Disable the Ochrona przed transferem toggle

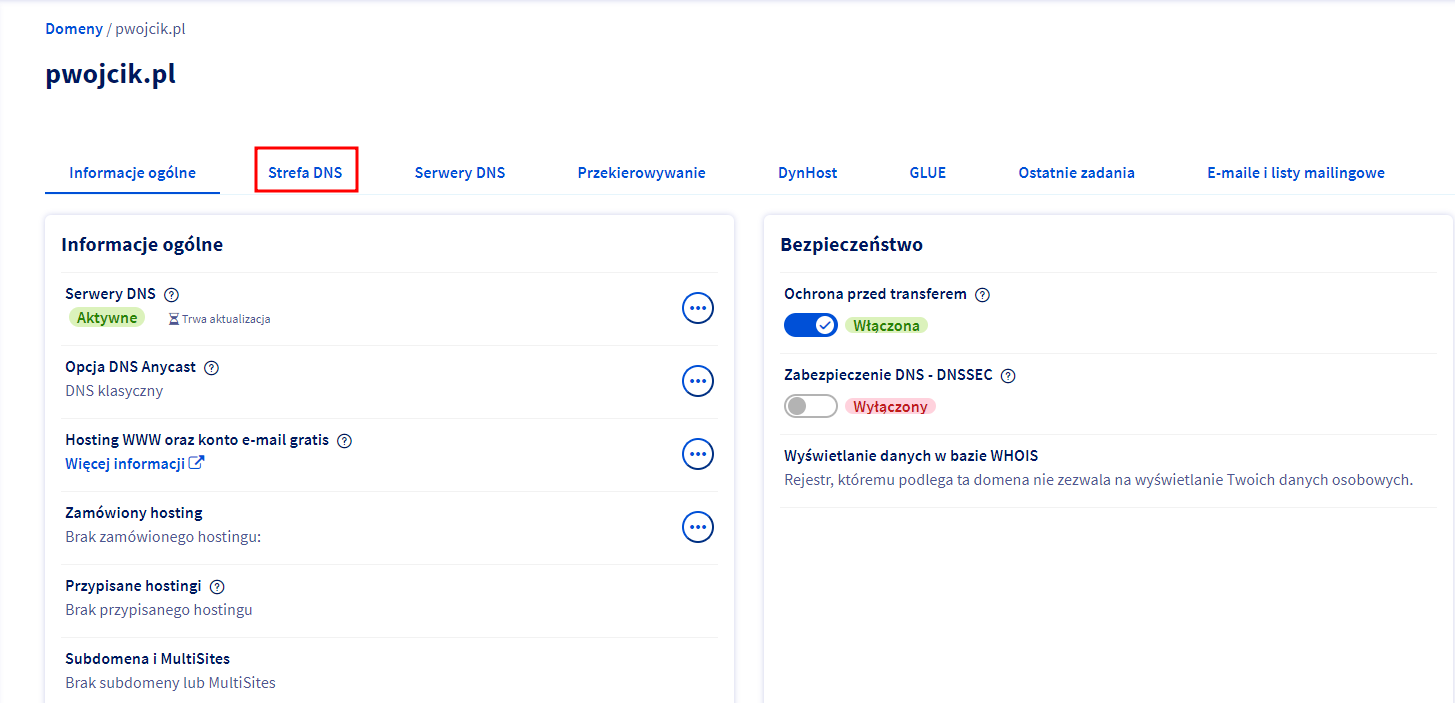coord(810,325)
